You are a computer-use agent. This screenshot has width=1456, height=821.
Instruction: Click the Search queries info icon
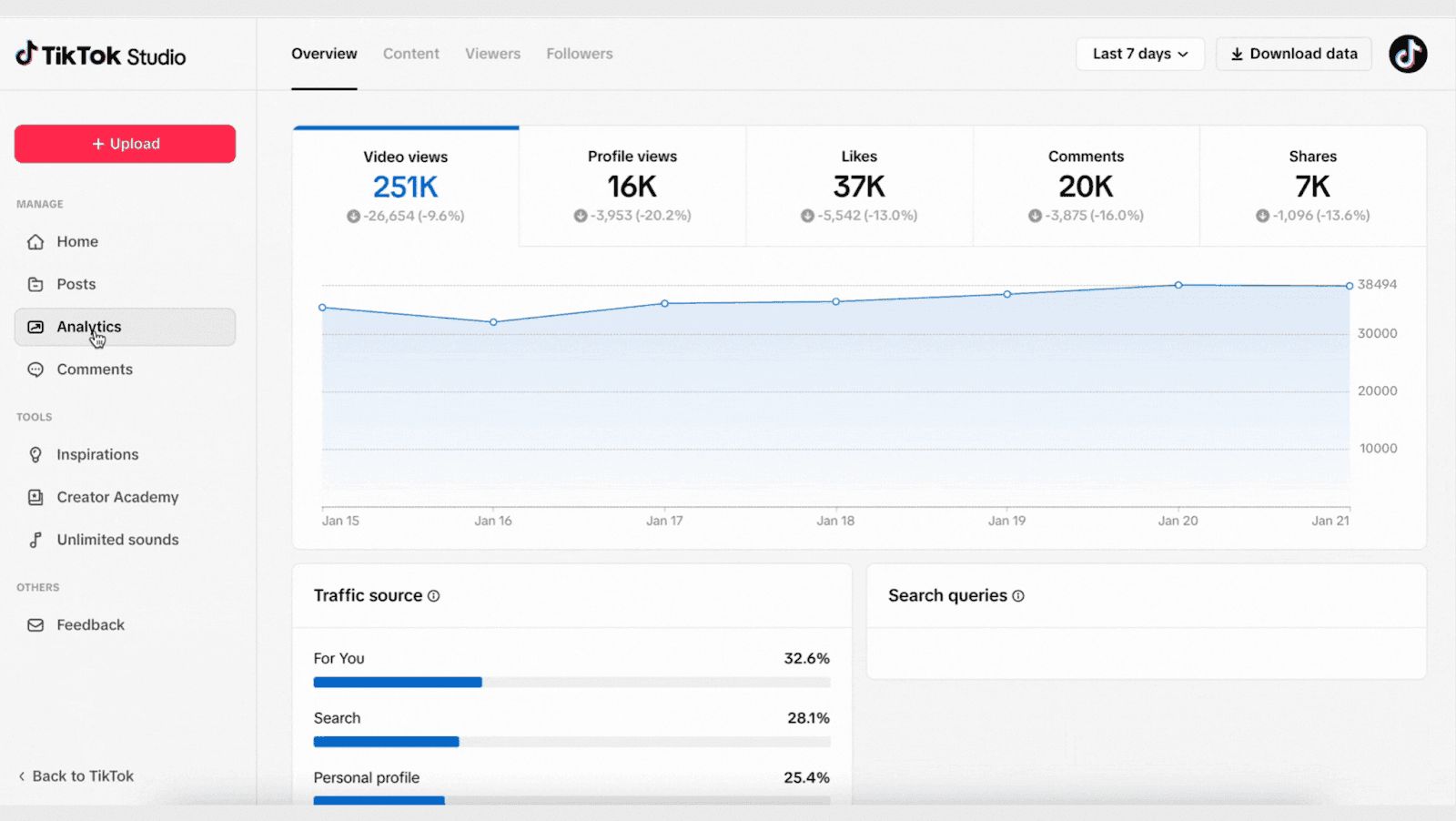coord(1018,596)
